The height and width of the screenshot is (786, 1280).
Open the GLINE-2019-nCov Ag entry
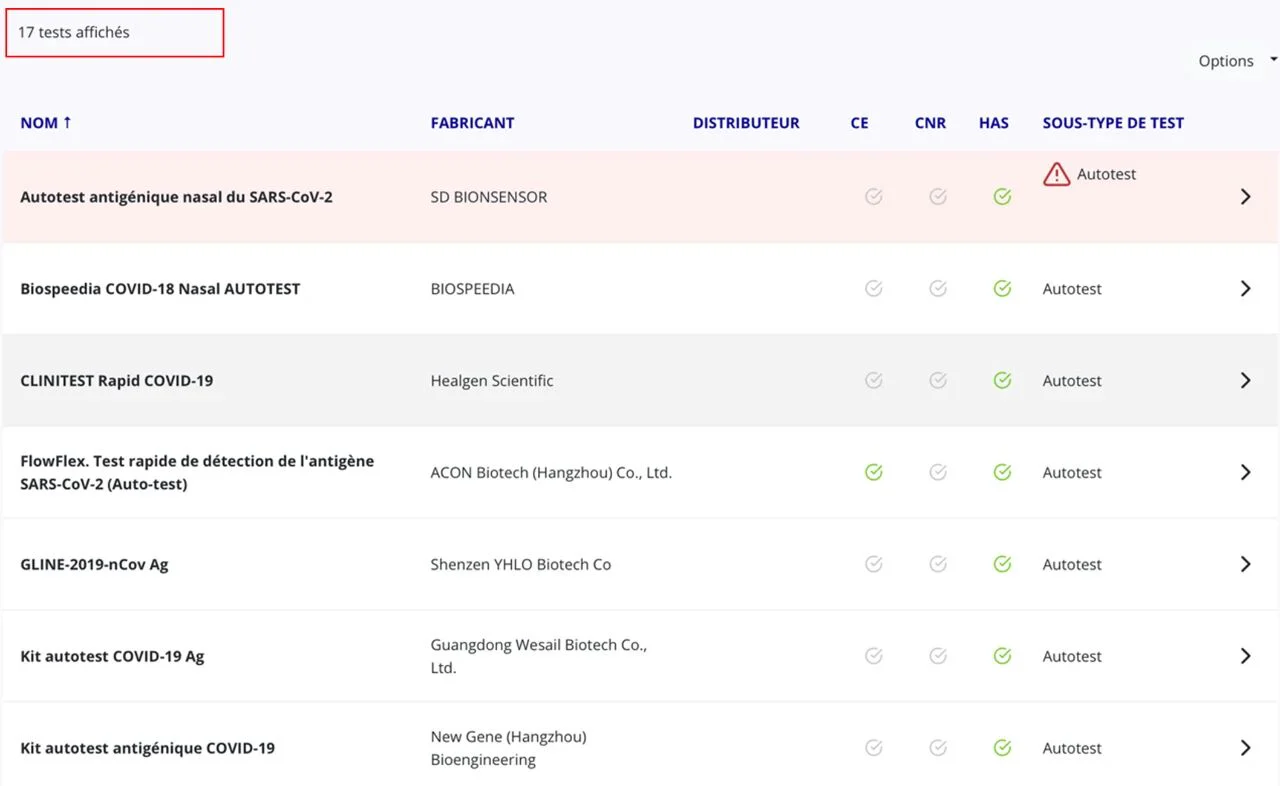94,564
